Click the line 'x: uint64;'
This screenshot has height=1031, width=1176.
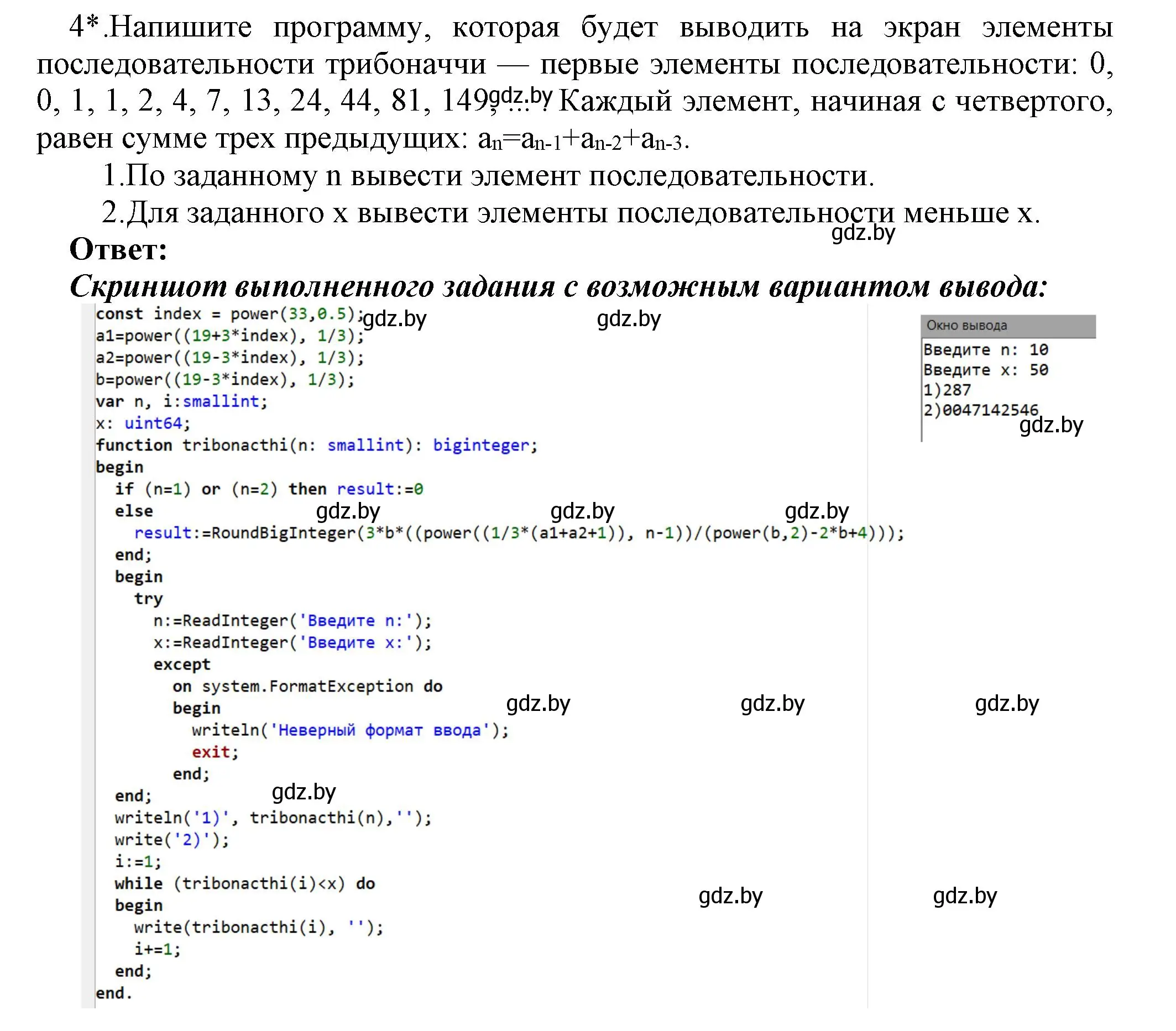[143, 423]
